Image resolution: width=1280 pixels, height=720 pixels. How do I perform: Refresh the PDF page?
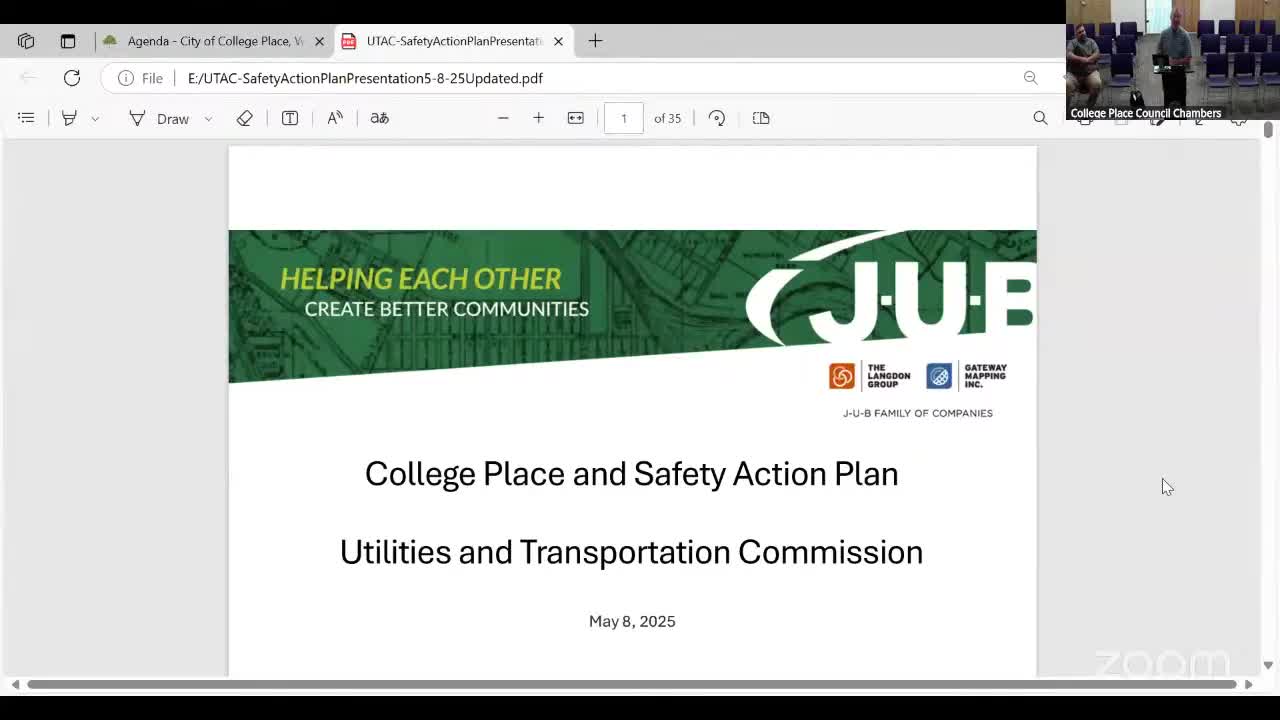[72, 78]
